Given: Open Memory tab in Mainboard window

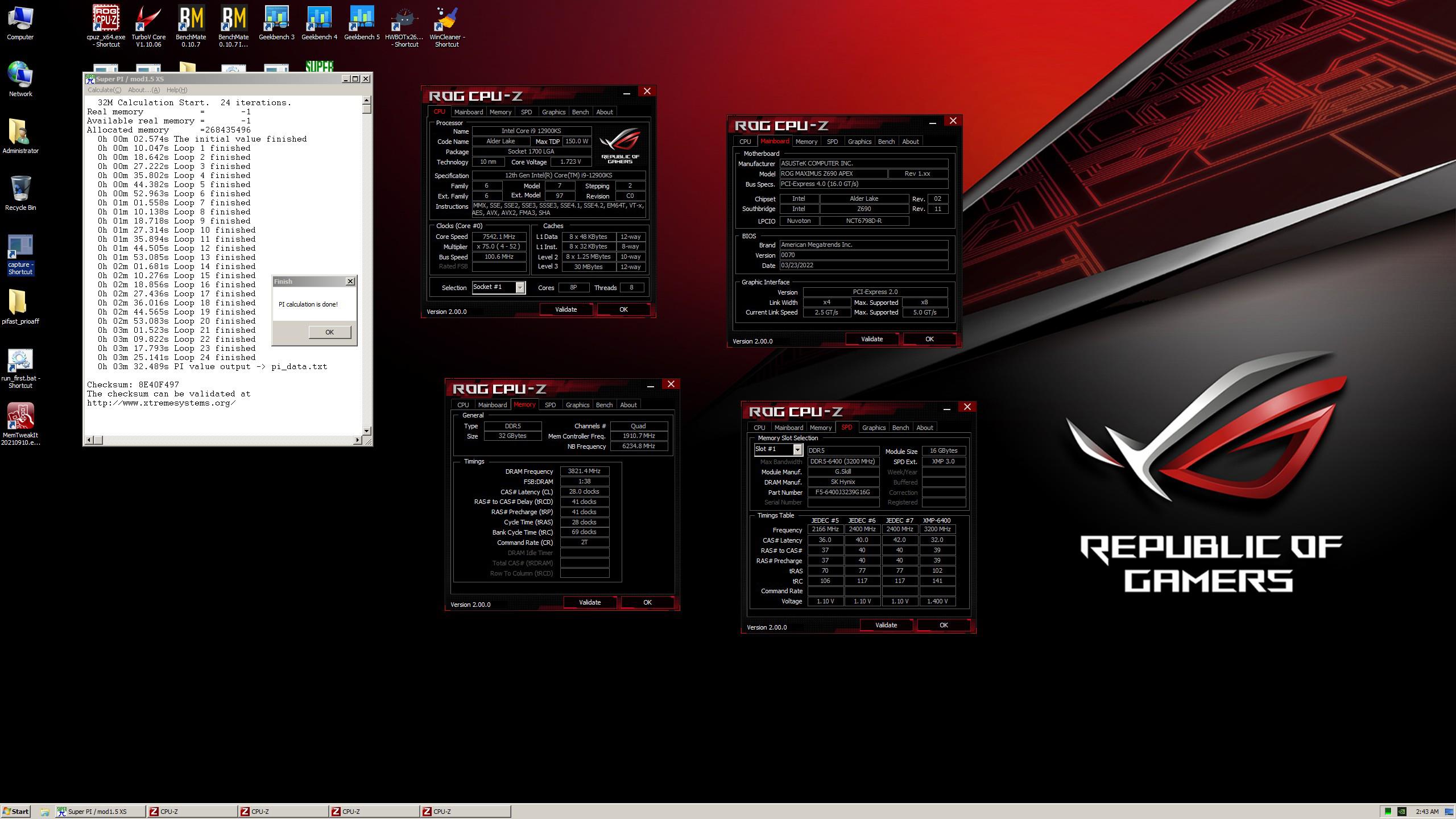Looking at the screenshot, I should pos(806,142).
